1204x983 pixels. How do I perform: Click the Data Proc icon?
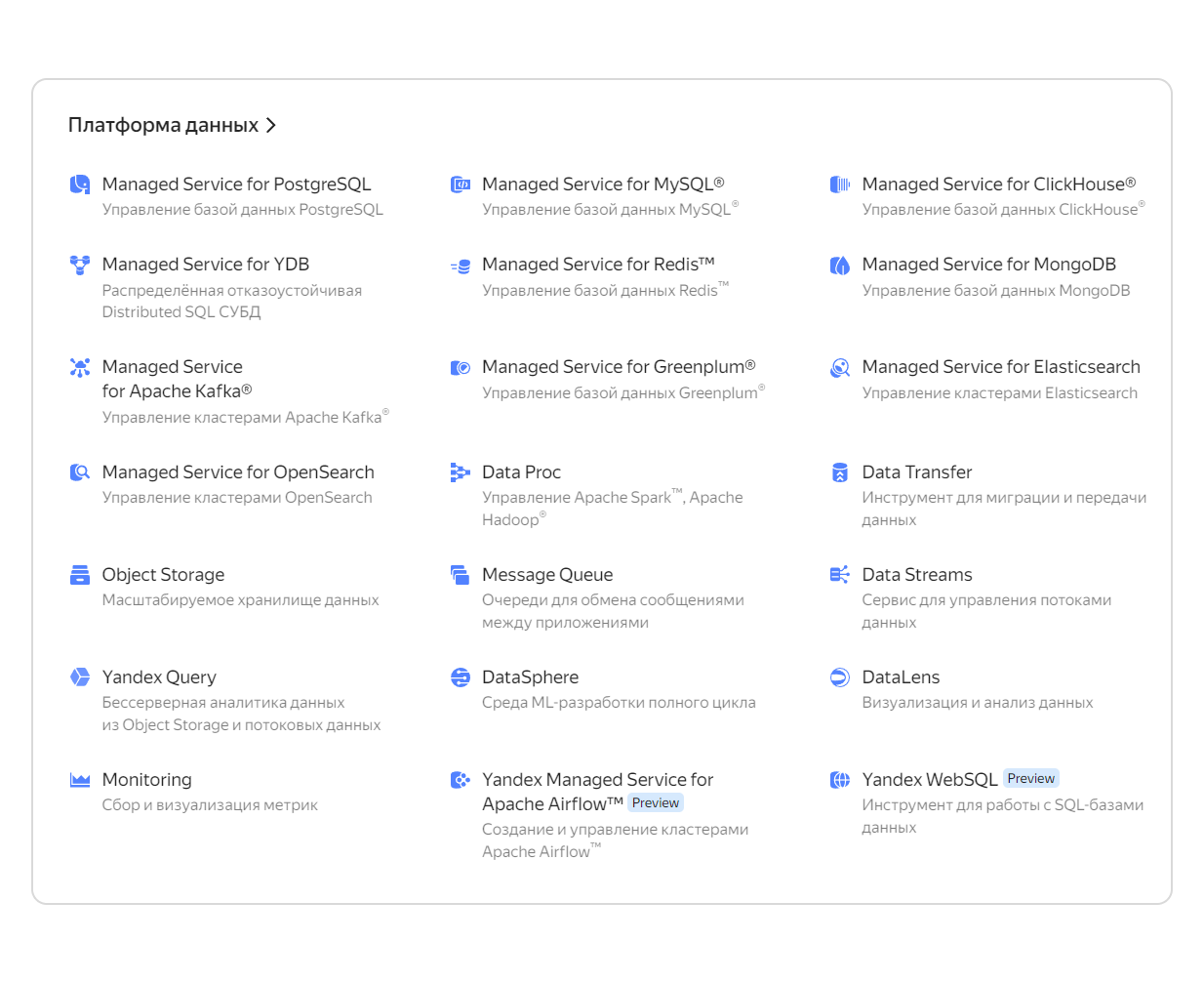(x=460, y=472)
